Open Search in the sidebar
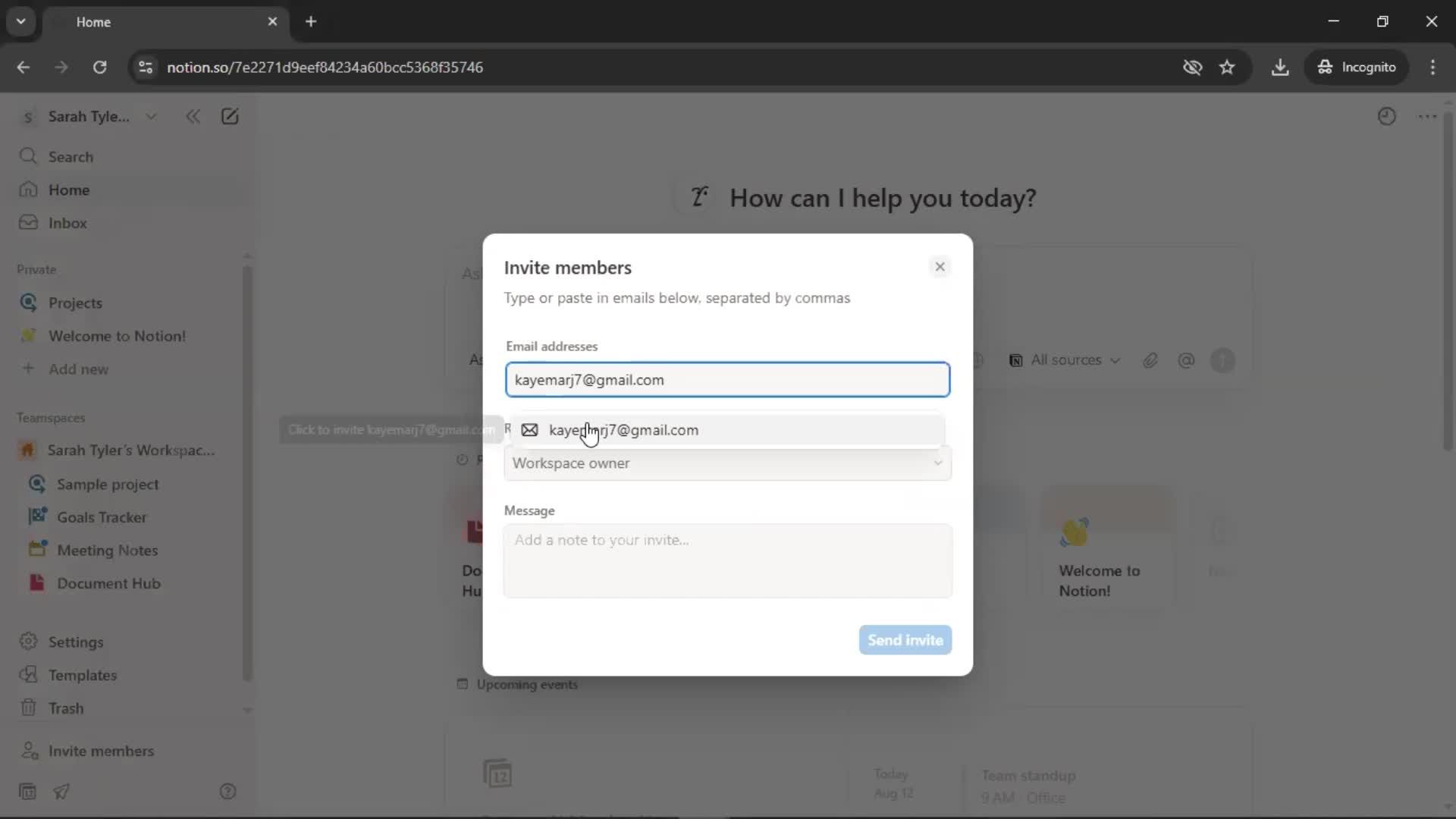The width and height of the screenshot is (1456, 819). (129, 157)
